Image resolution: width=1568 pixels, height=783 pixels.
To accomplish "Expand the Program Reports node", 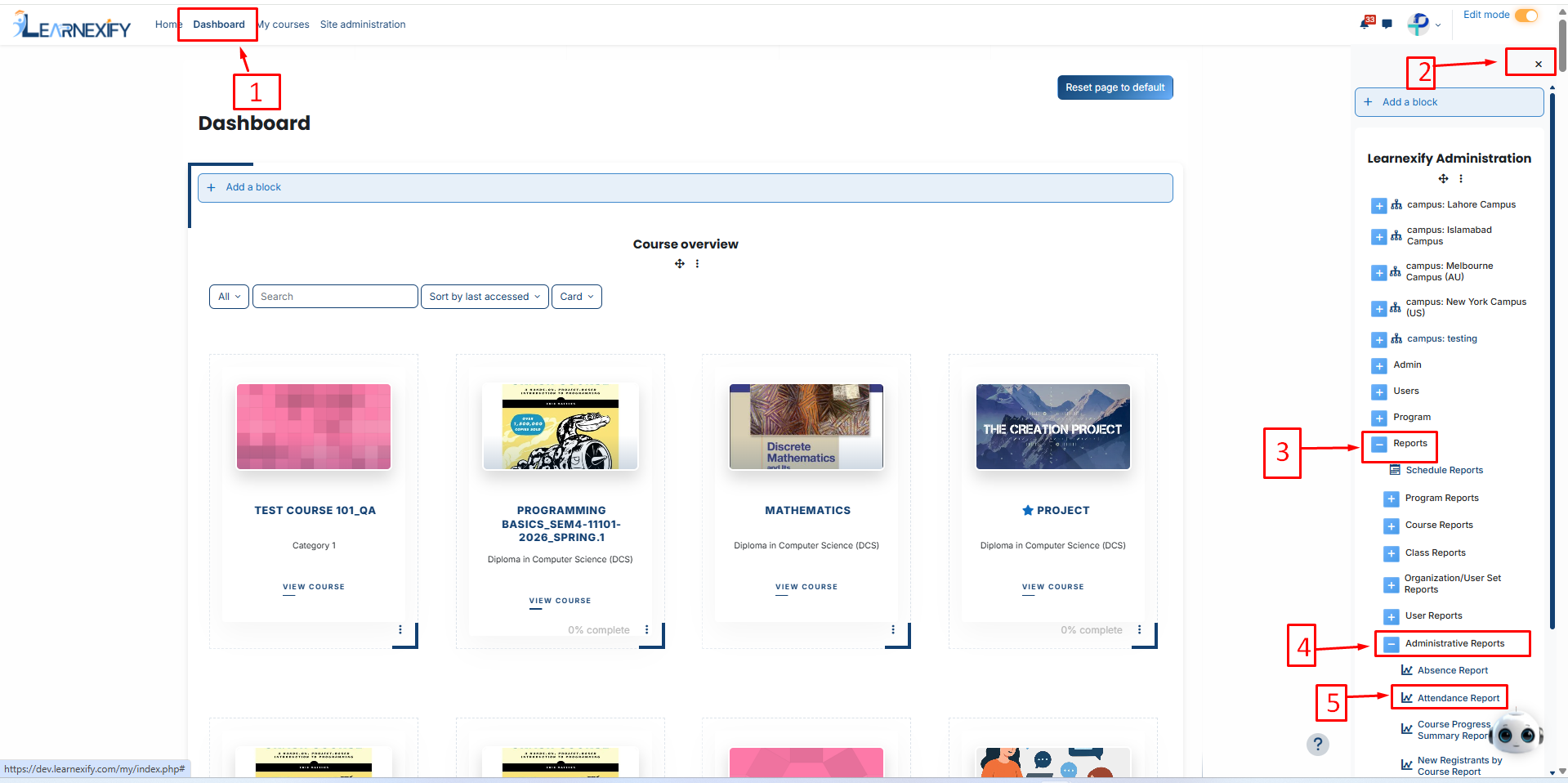I will click(x=1392, y=499).
